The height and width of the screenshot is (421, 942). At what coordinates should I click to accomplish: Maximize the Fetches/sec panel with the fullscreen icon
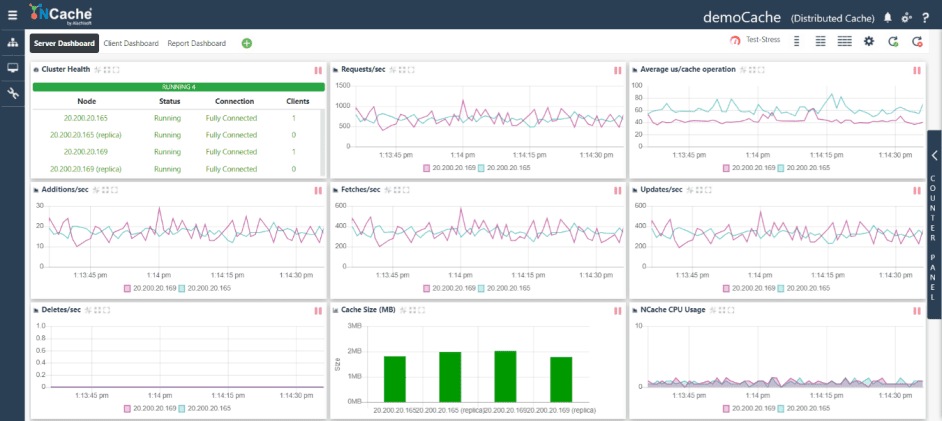tap(406, 190)
